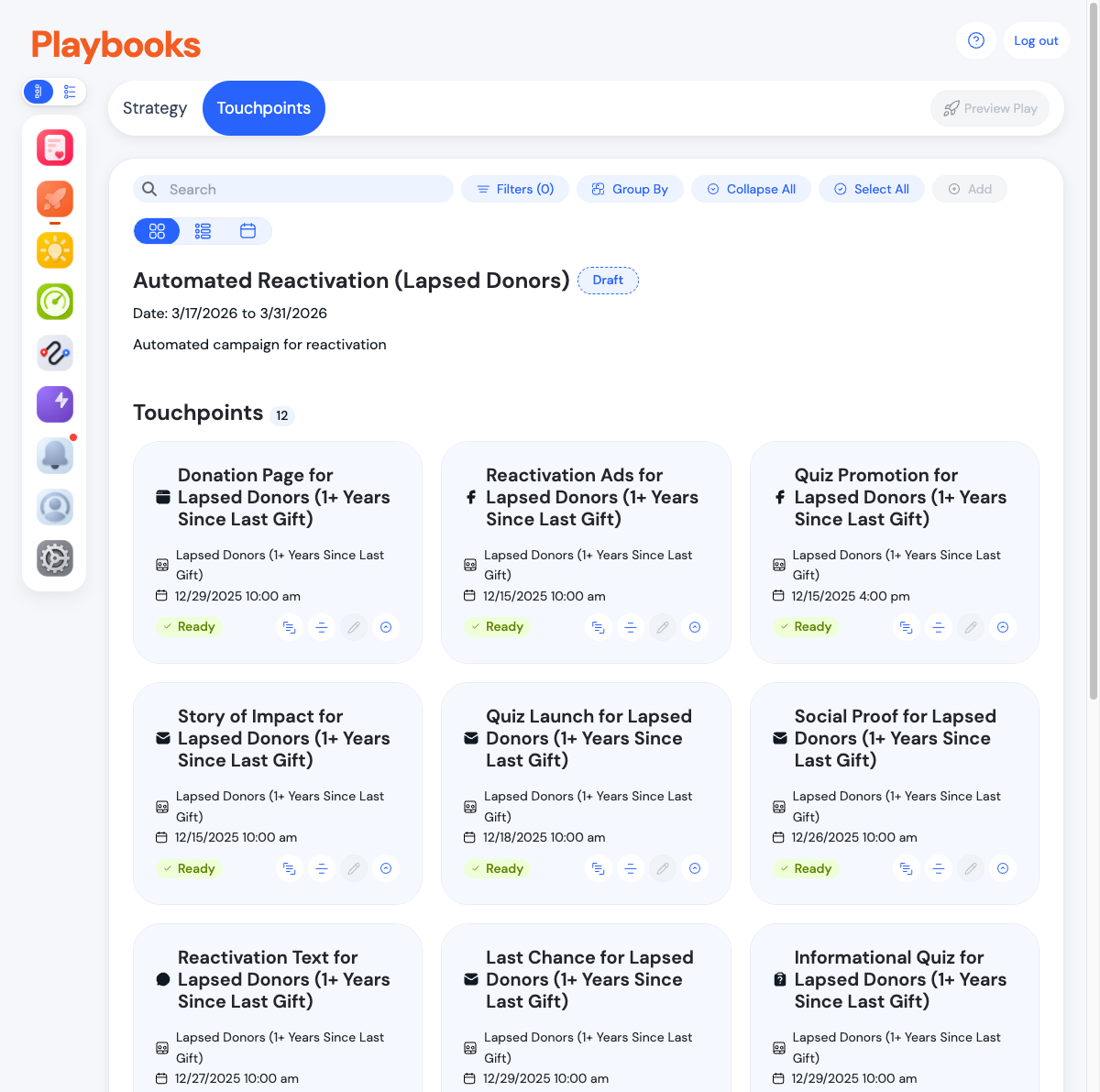This screenshot has width=1100, height=1092.
Task: Open the Filters (0) panel
Action: click(x=515, y=189)
